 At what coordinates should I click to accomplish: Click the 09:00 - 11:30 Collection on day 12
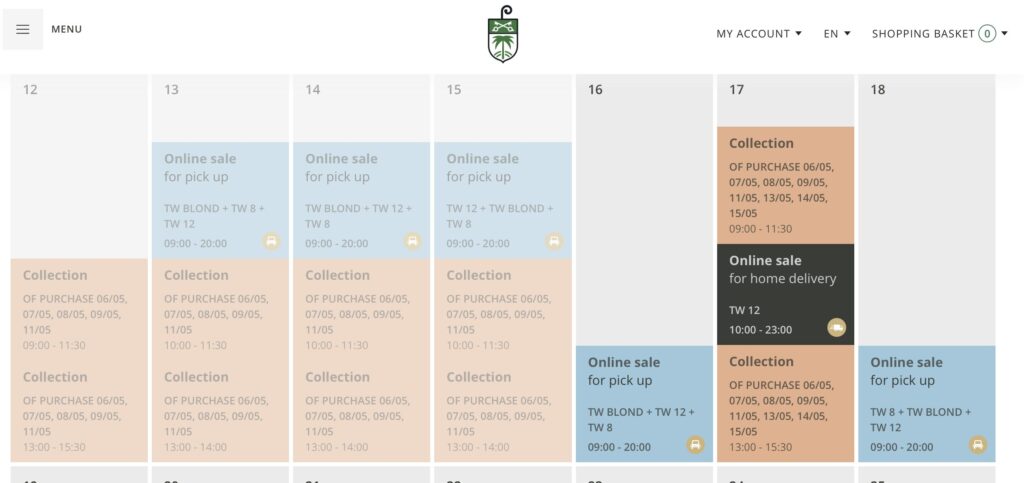click(x=79, y=308)
